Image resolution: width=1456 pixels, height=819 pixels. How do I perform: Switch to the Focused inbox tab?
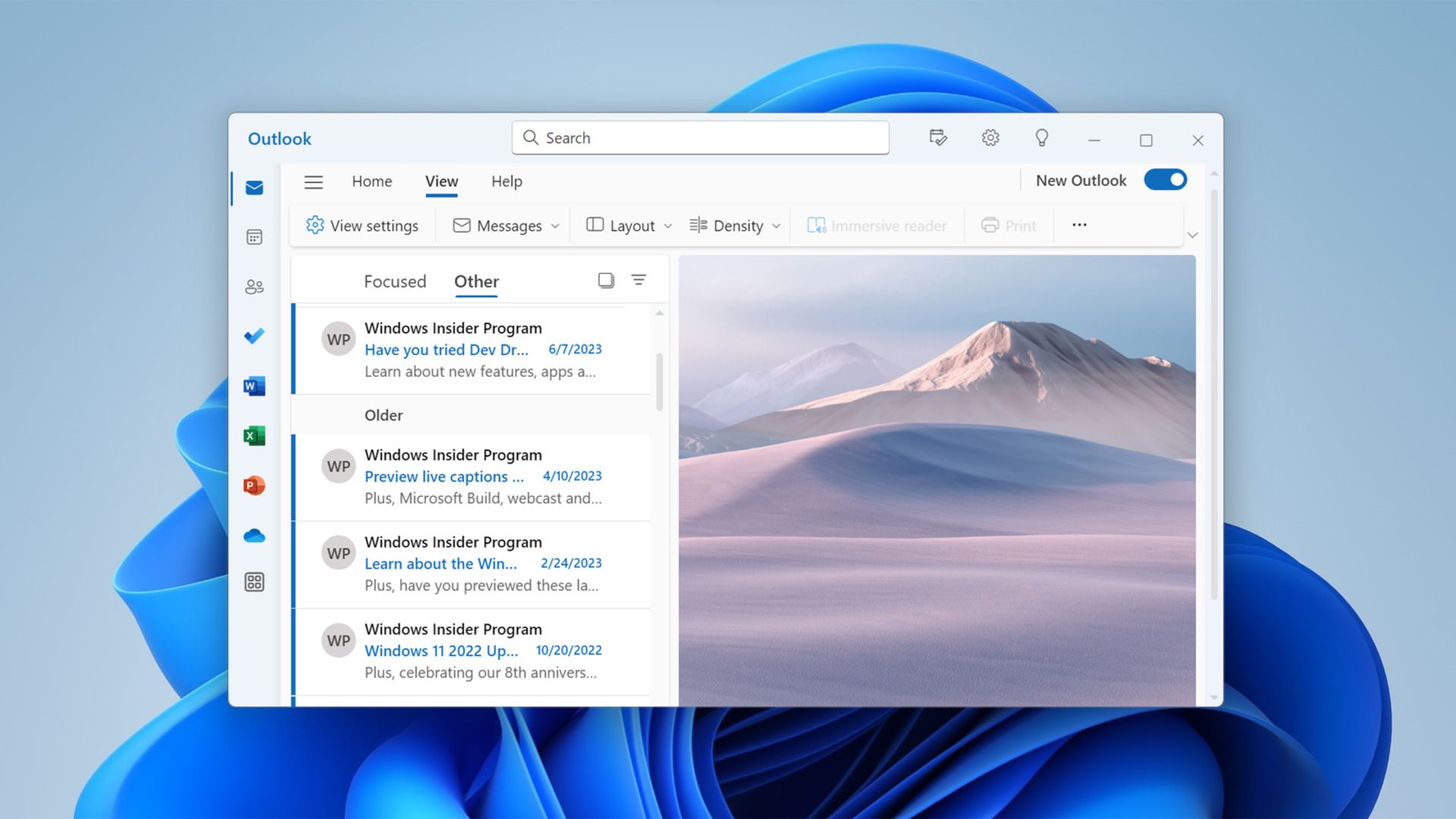(394, 281)
